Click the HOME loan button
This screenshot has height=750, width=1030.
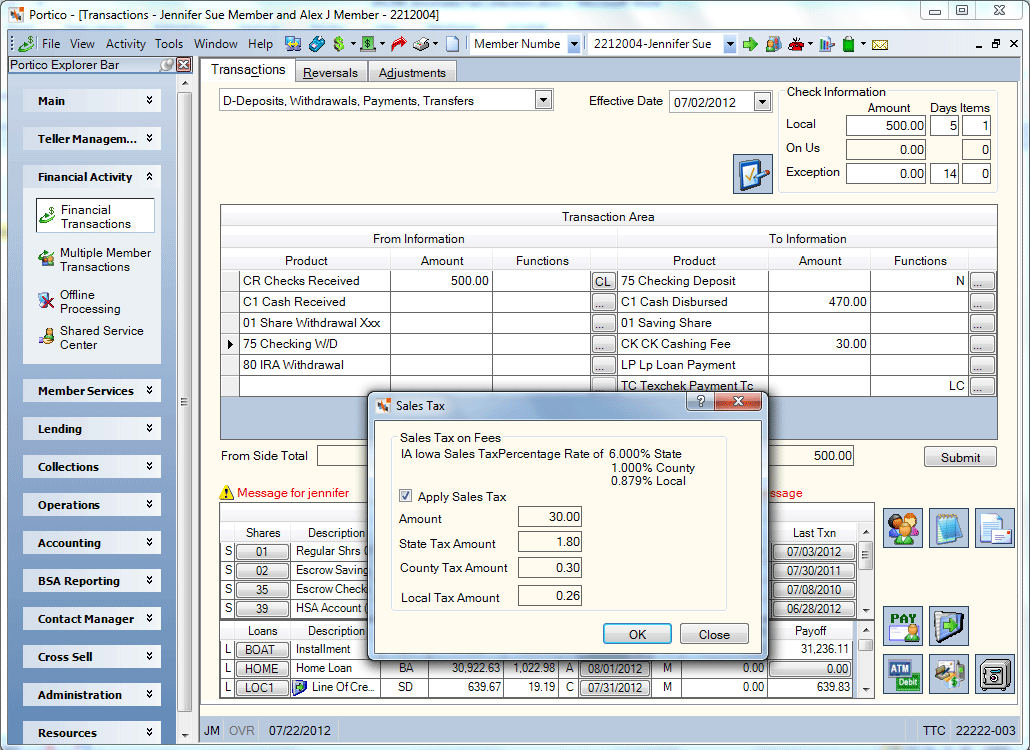(x=261, y=669)
